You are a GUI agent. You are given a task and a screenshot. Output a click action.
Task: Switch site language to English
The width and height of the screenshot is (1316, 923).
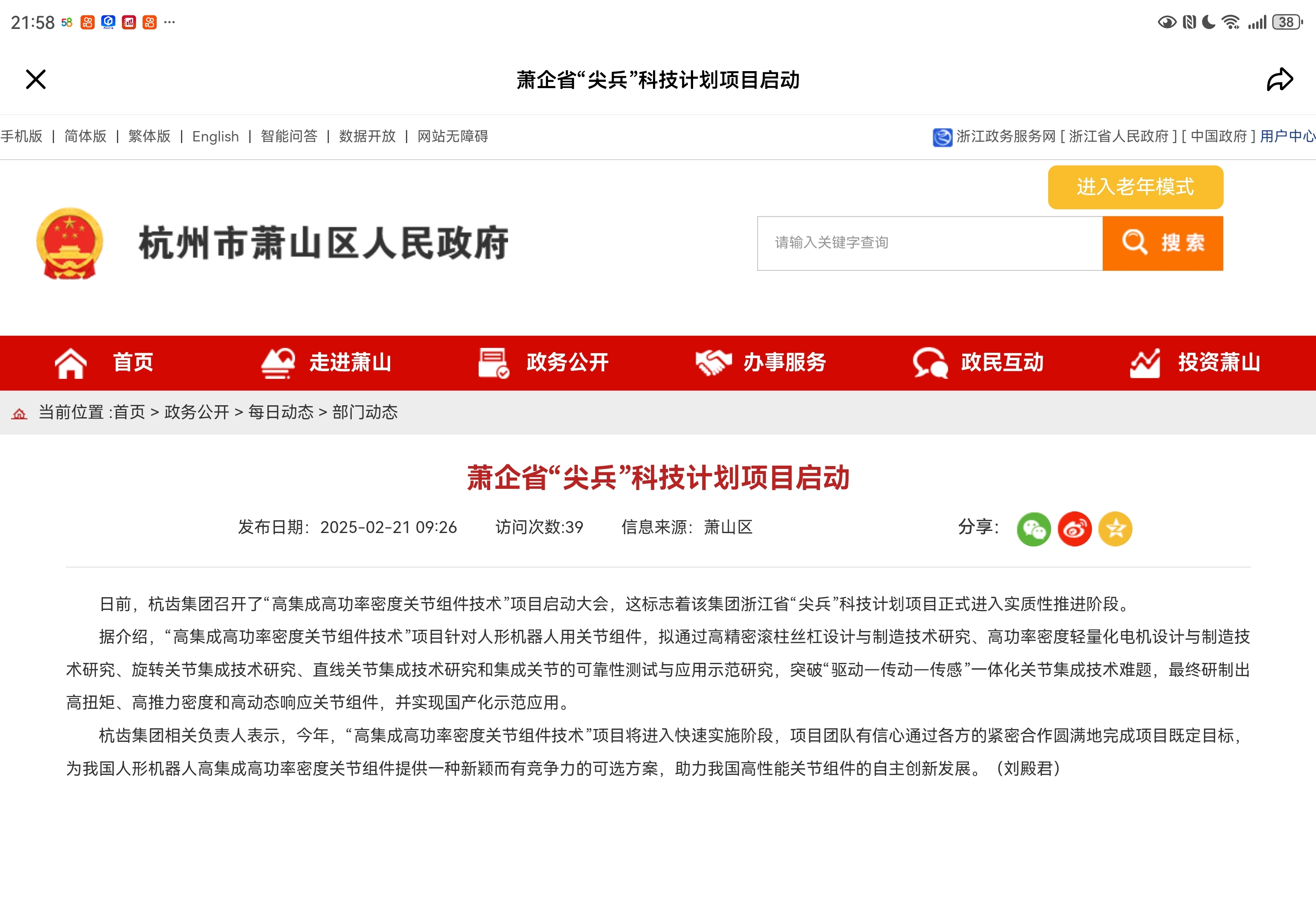(x=215, y=136)
